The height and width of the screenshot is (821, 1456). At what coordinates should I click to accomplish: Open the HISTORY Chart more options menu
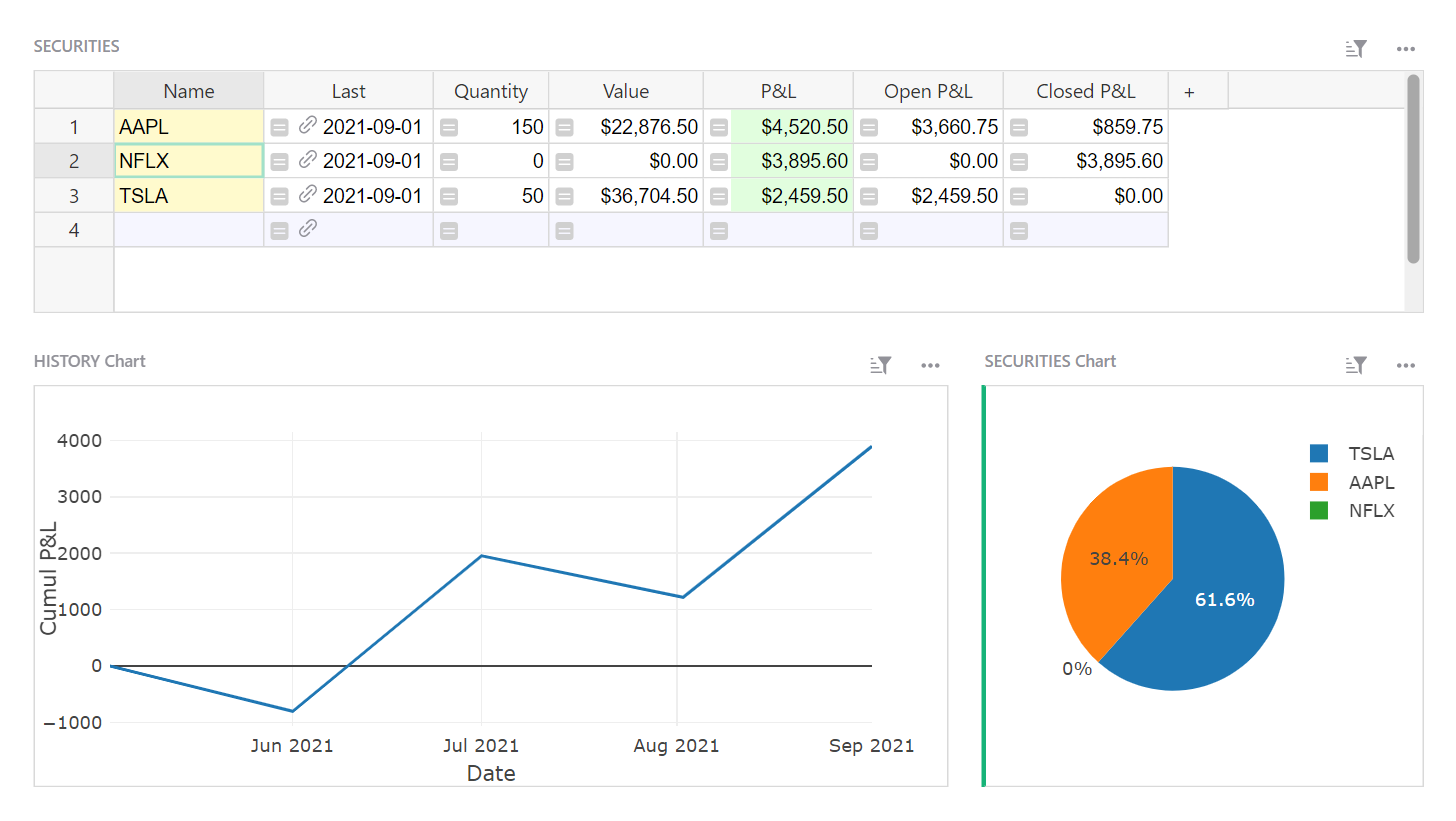pos(930,365)
